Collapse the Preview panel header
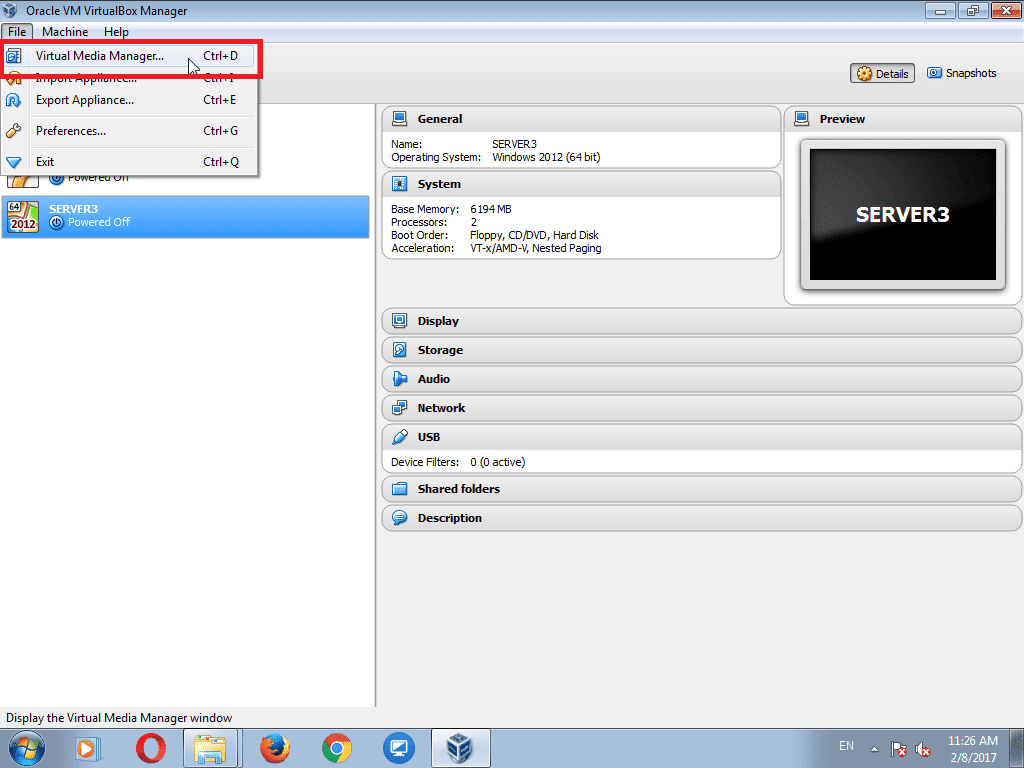Image resolution: width=1024 pixels, height=768 pixels. (903, 119)
